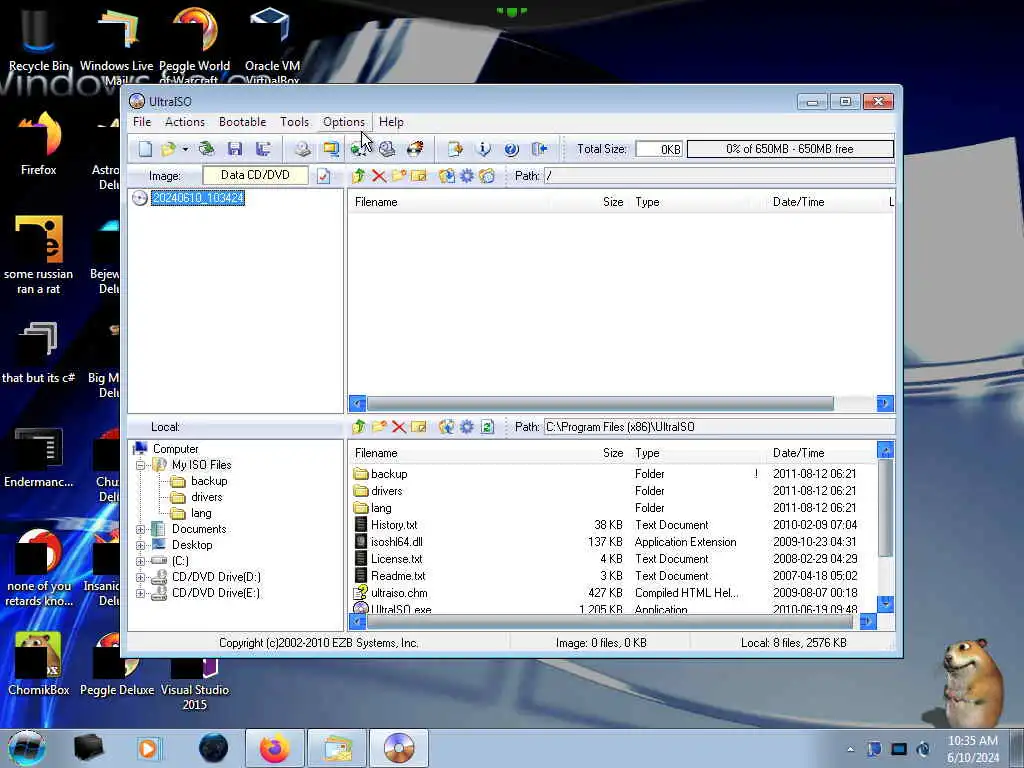
Task: Click the Data CD/DVD image type box
Action: point(255,175)
